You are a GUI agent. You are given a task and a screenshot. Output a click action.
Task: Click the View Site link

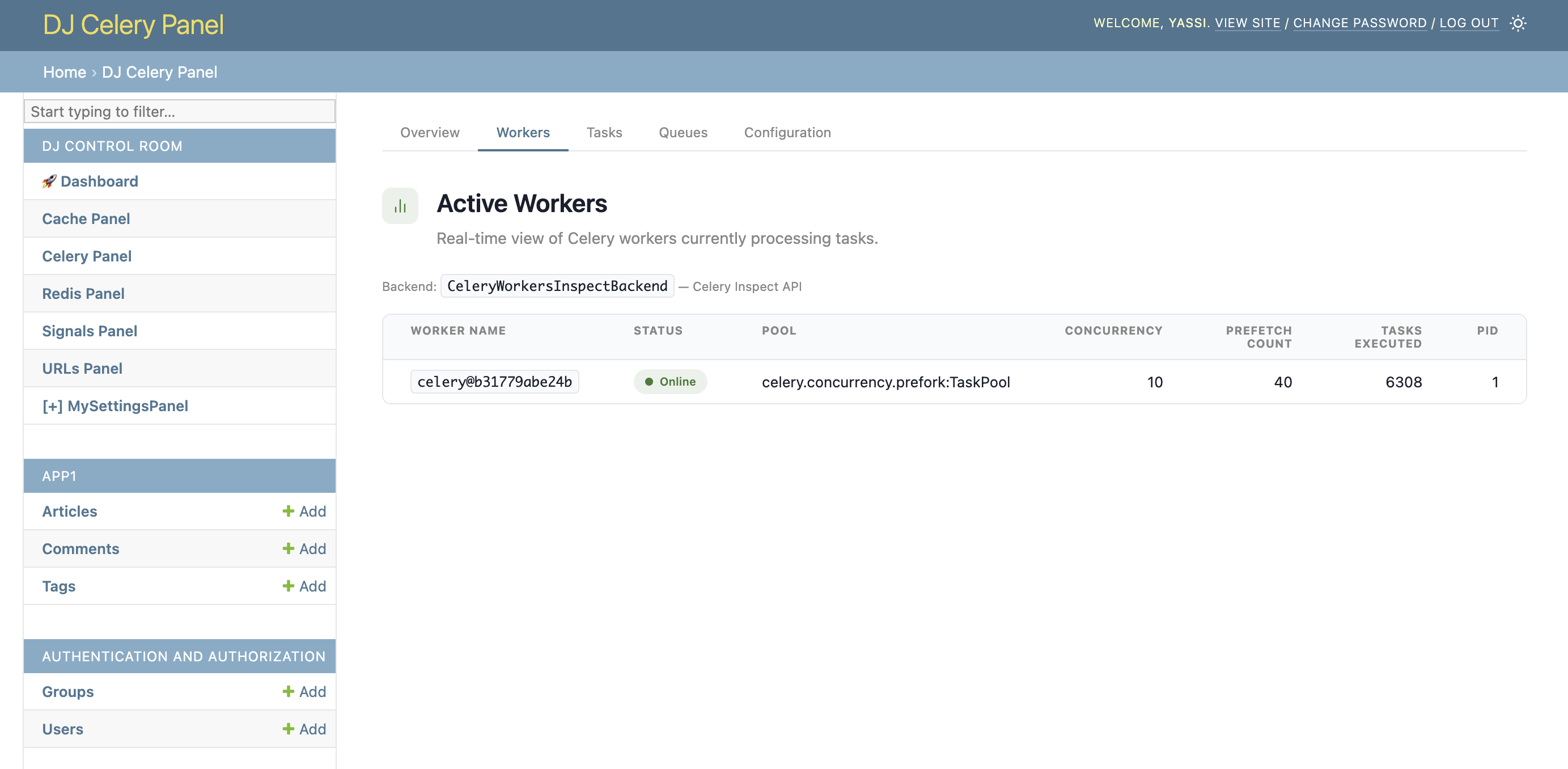coord(1247,23)
